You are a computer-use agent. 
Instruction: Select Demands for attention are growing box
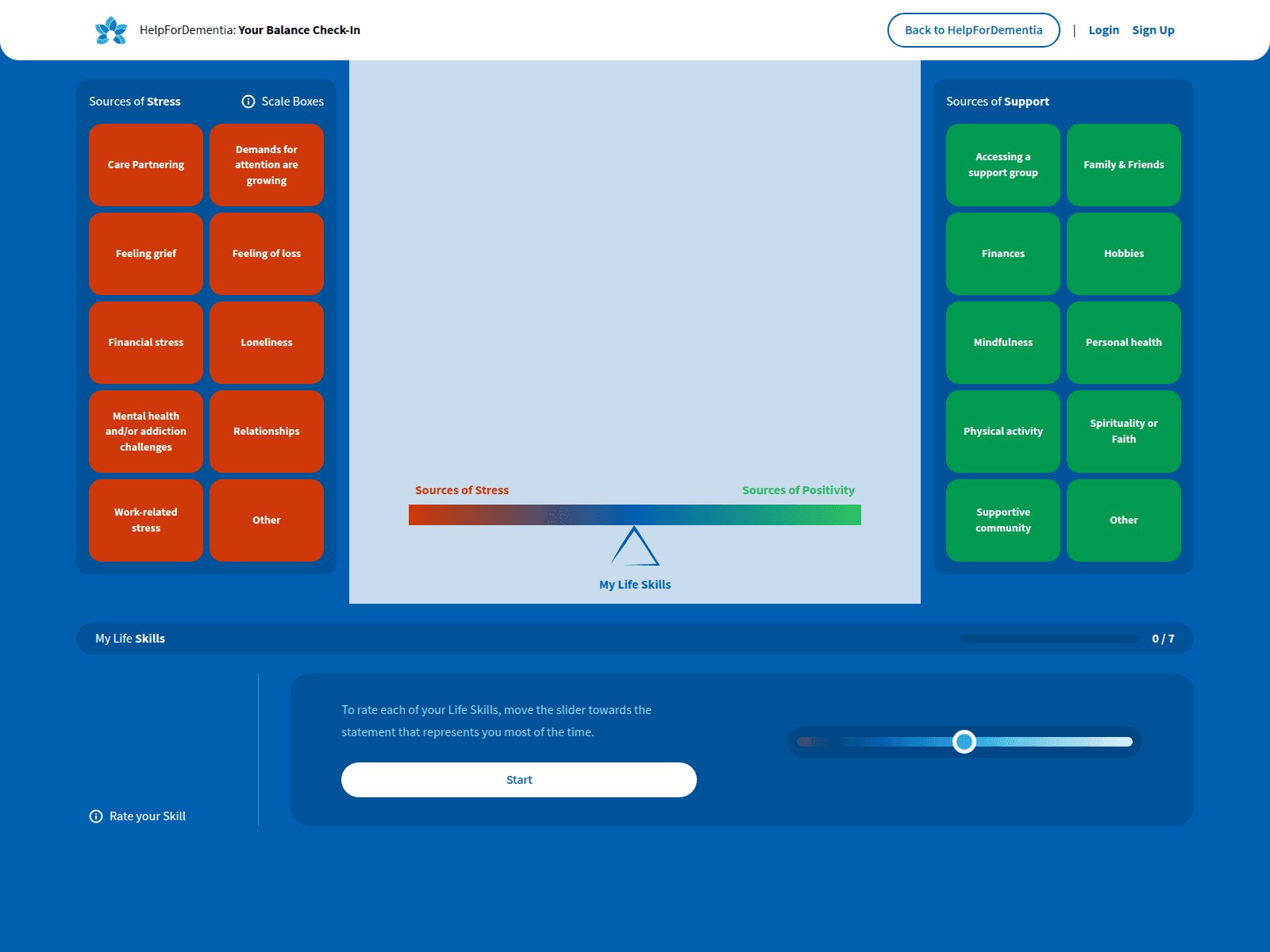tap(267, 165)
